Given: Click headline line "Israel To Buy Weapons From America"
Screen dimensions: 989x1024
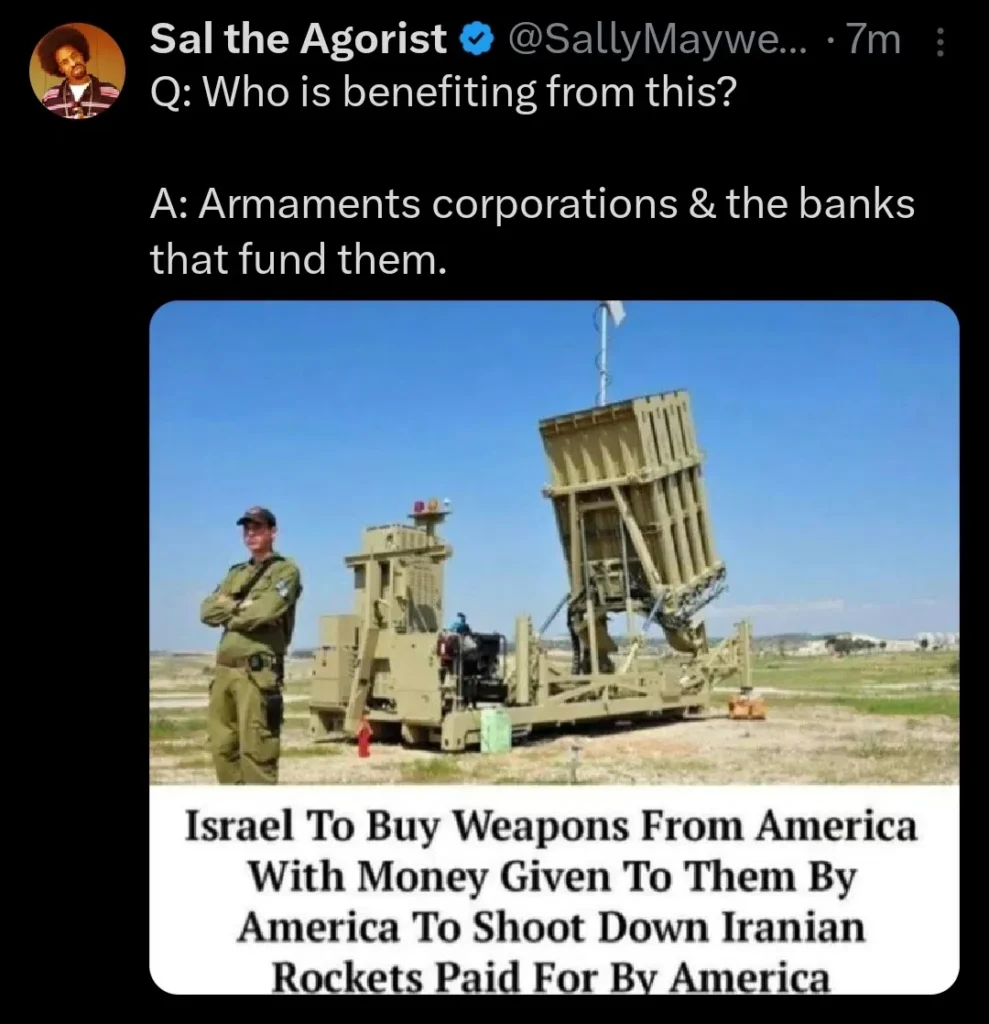Looking at the screenshot, I should [551, 825].
